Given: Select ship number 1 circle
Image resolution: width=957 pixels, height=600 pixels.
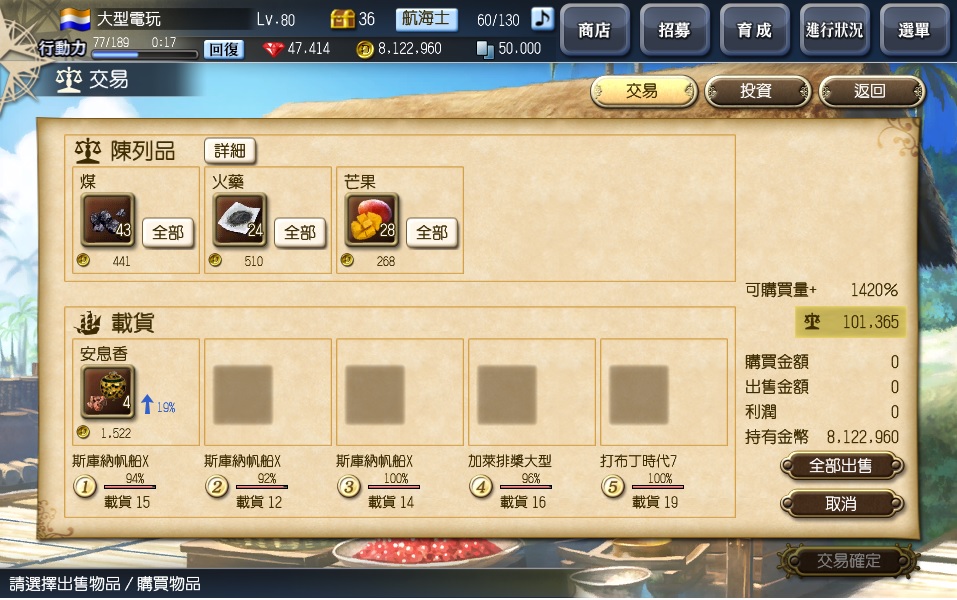Looking at the screenshot, I should [x=85, y=486].
